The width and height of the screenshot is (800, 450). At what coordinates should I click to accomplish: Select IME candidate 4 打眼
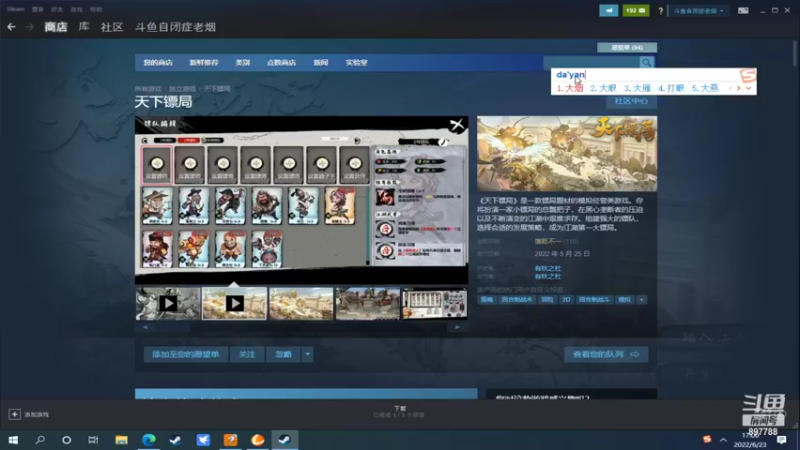click(x=671, y=88)
